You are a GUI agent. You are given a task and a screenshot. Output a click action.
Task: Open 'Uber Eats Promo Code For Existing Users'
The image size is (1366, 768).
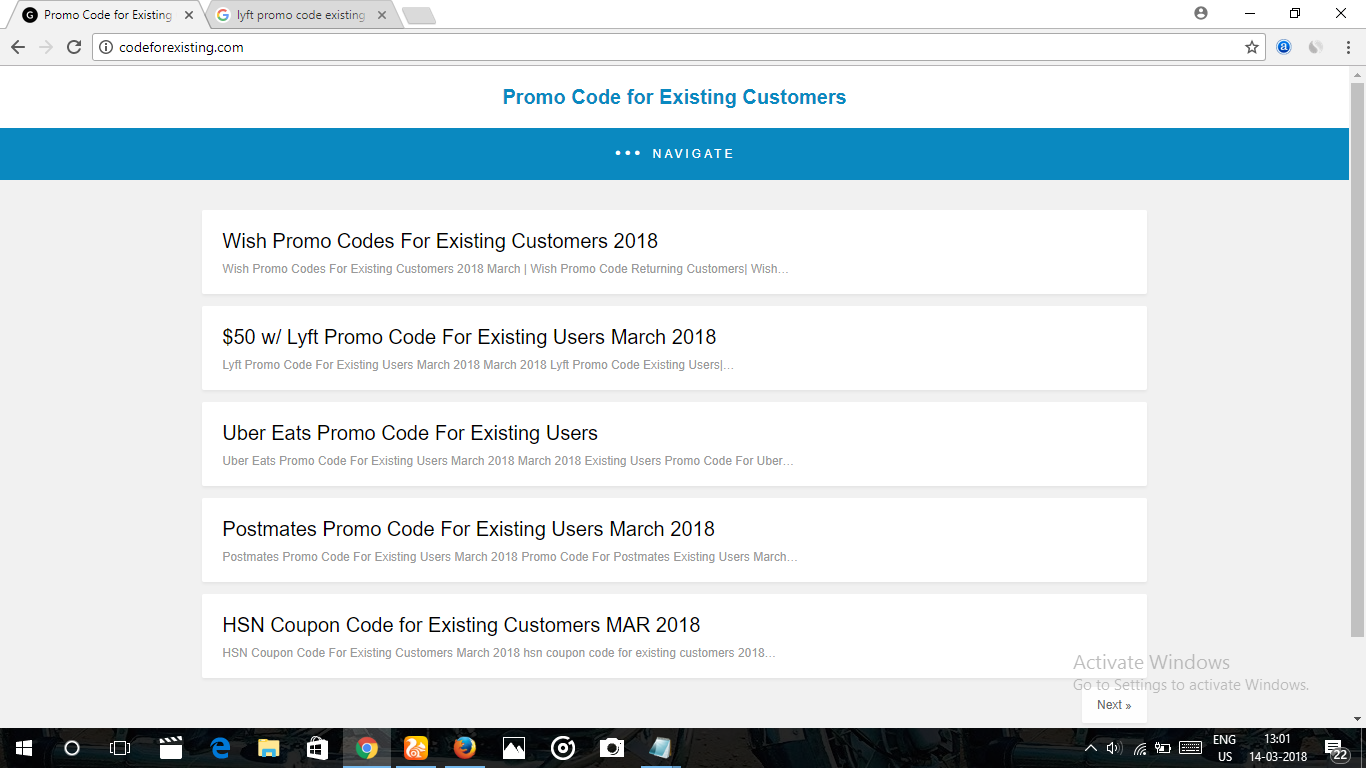coord(410,433)
